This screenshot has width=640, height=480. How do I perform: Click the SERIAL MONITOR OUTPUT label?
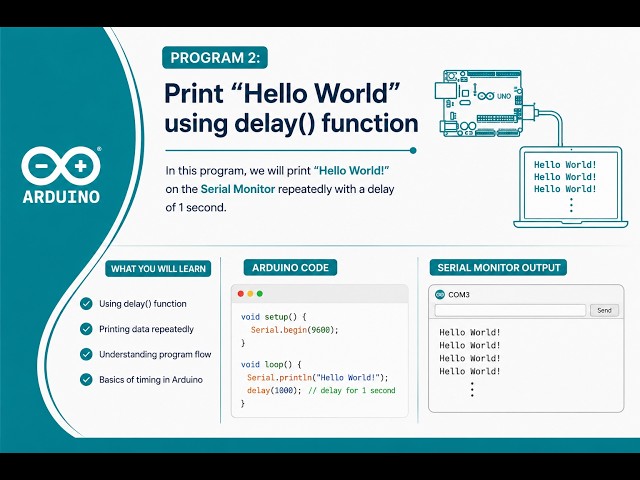coord(498,268)
